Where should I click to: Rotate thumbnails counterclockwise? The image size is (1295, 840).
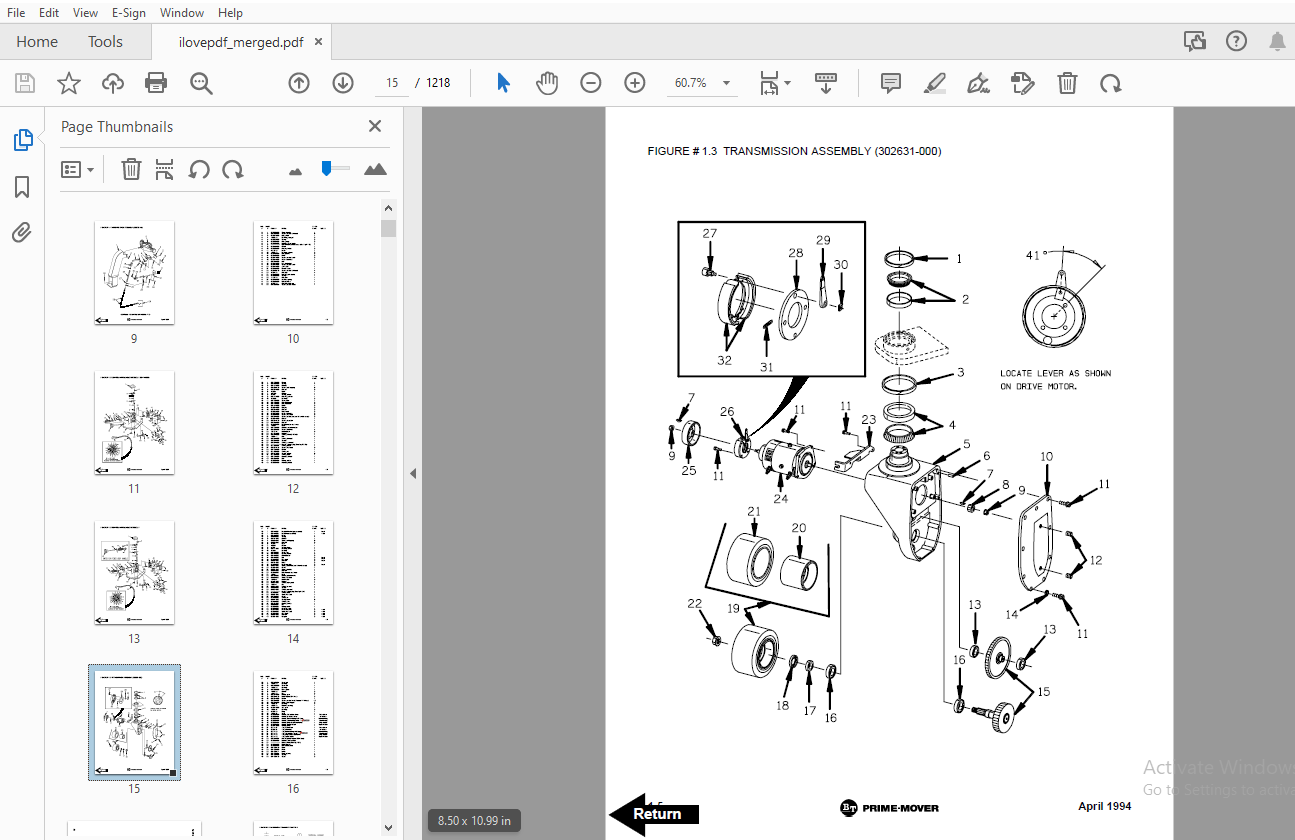[199, 169]
